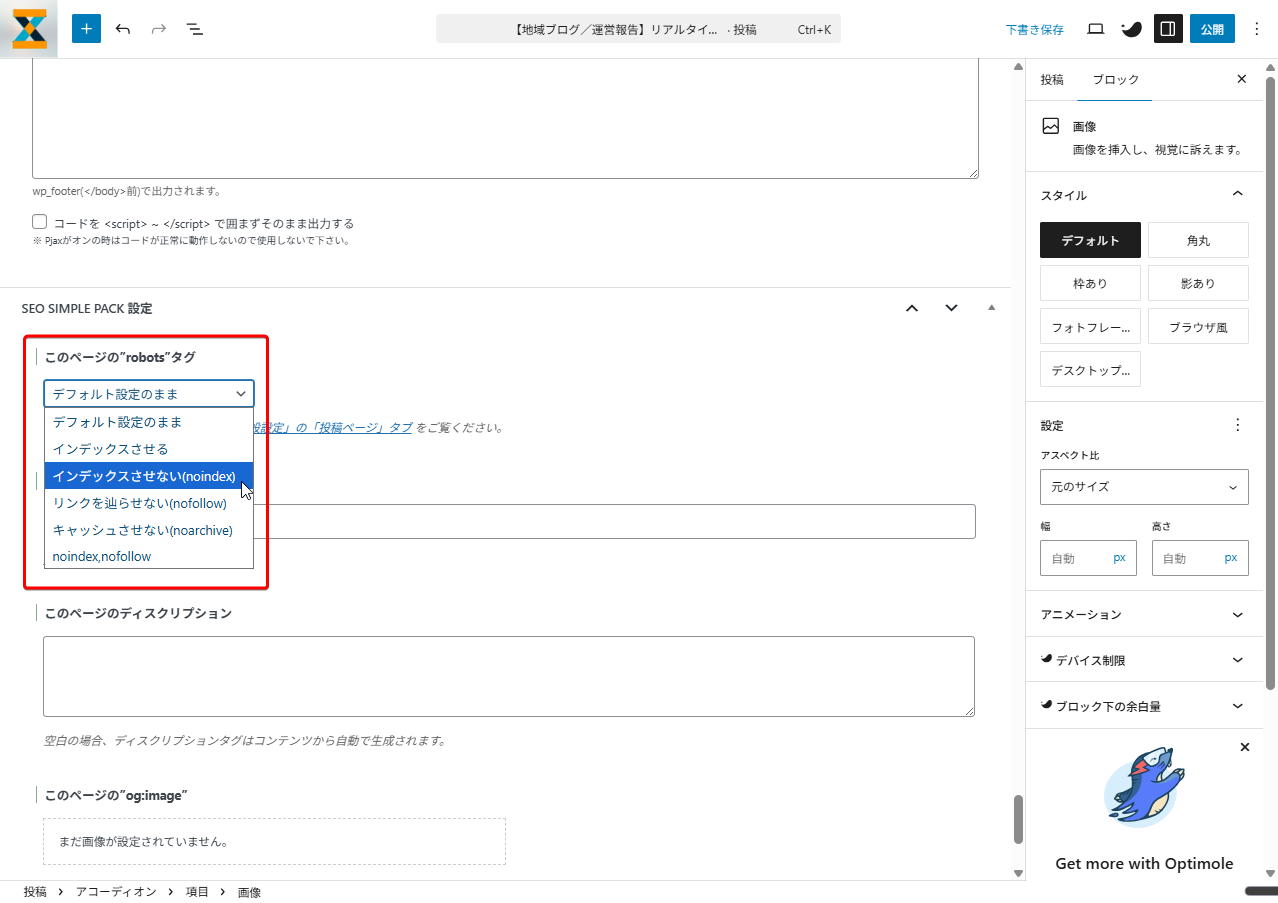The width and height of the screenshot is (1278, 903).
Task: Click the 公開 publish button
Action: pyautogui.click(x=1212, y=29)
